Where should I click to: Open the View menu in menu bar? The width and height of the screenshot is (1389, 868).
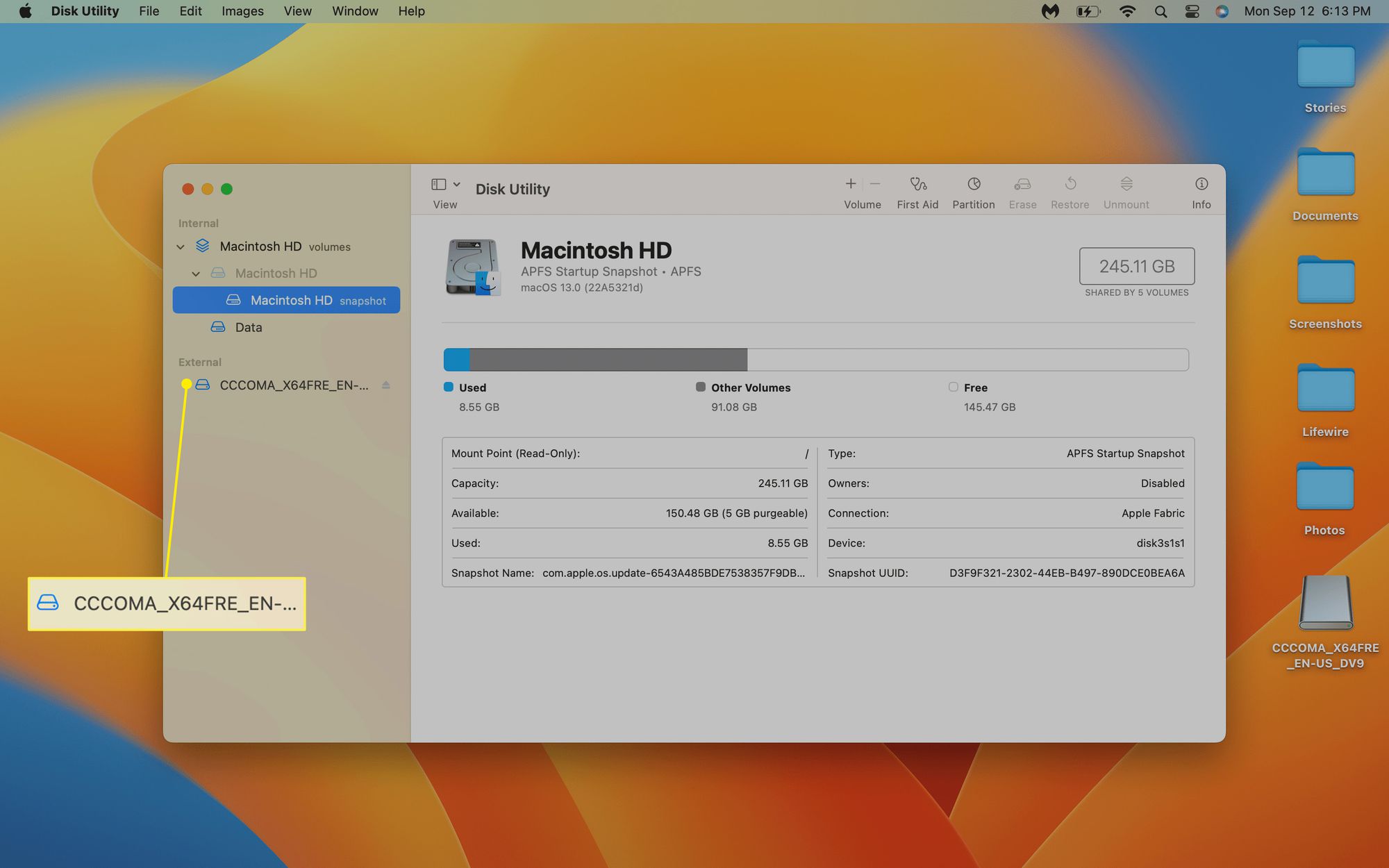297,11
